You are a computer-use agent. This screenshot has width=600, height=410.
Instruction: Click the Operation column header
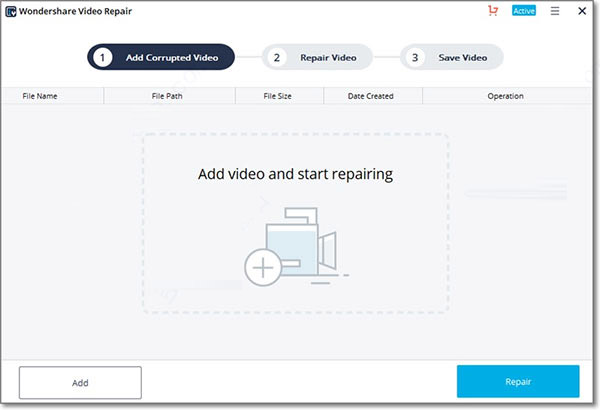[505, 96]
